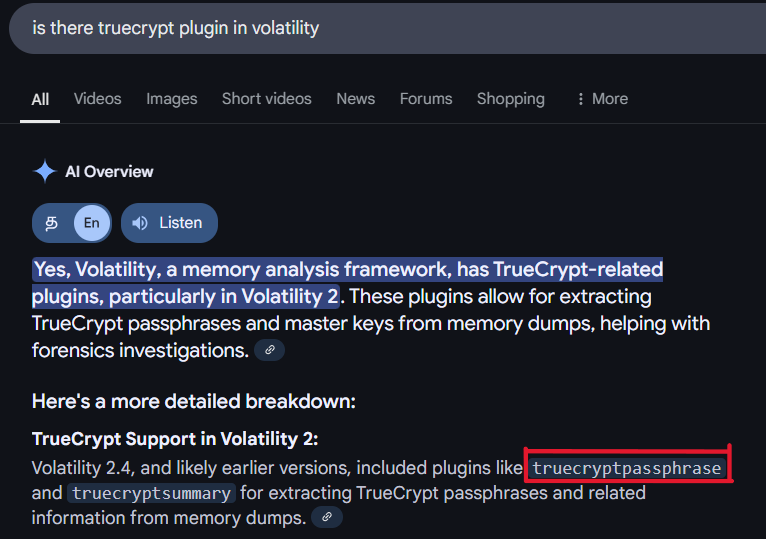Open the Short videos tab

pos(266,99)
